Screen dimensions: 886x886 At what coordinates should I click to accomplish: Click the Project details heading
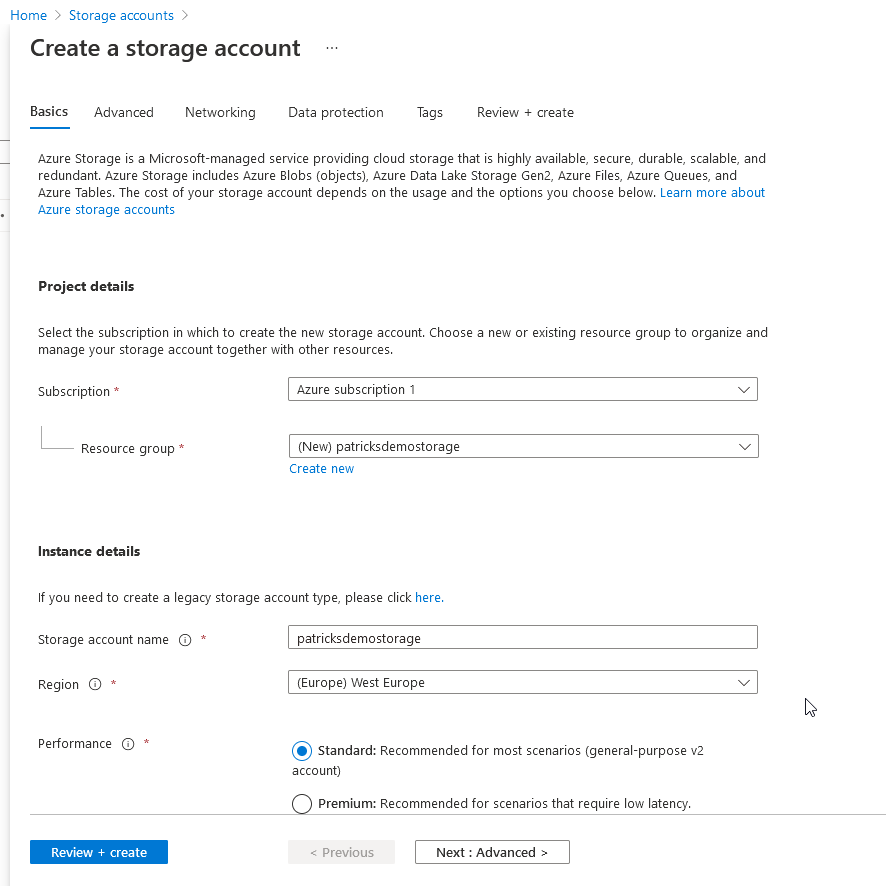86,286
